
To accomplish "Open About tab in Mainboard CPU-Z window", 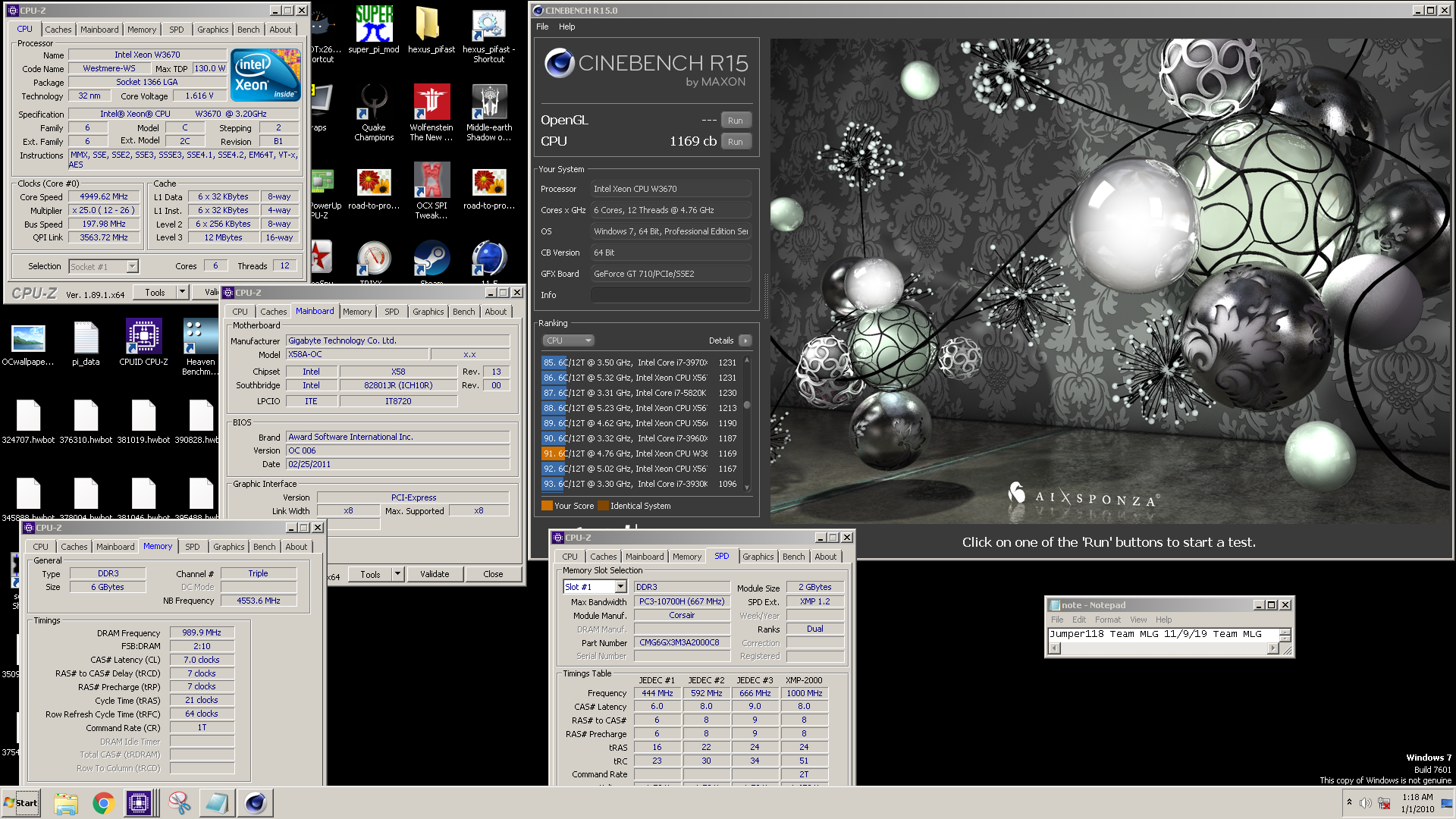I will [x=496, y=312].
